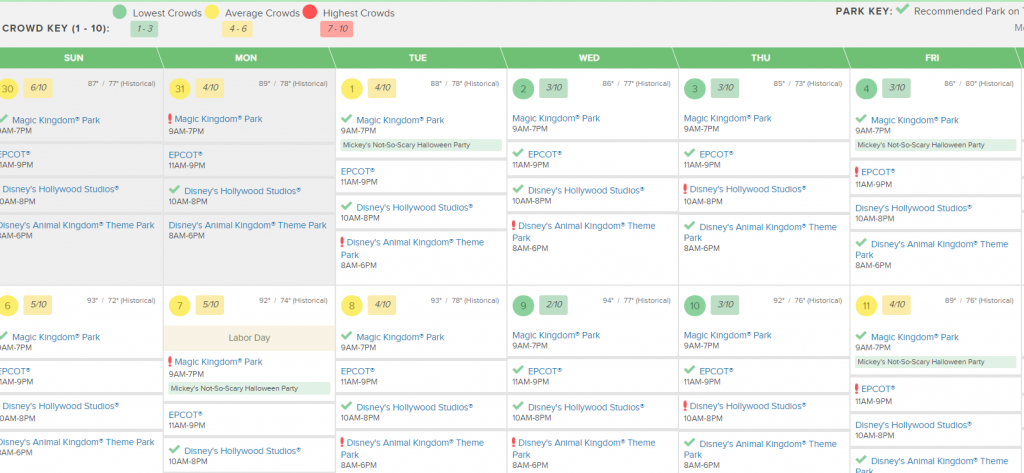Click red alert by Hollywood Studios on Thursday 3
Screen dimensions: 1024x473
(686, 189)
